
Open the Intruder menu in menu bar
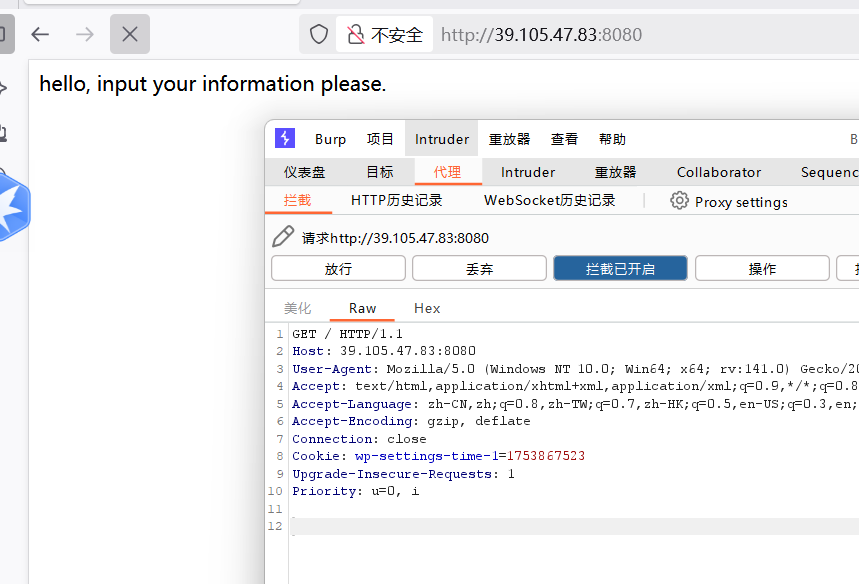442,139
